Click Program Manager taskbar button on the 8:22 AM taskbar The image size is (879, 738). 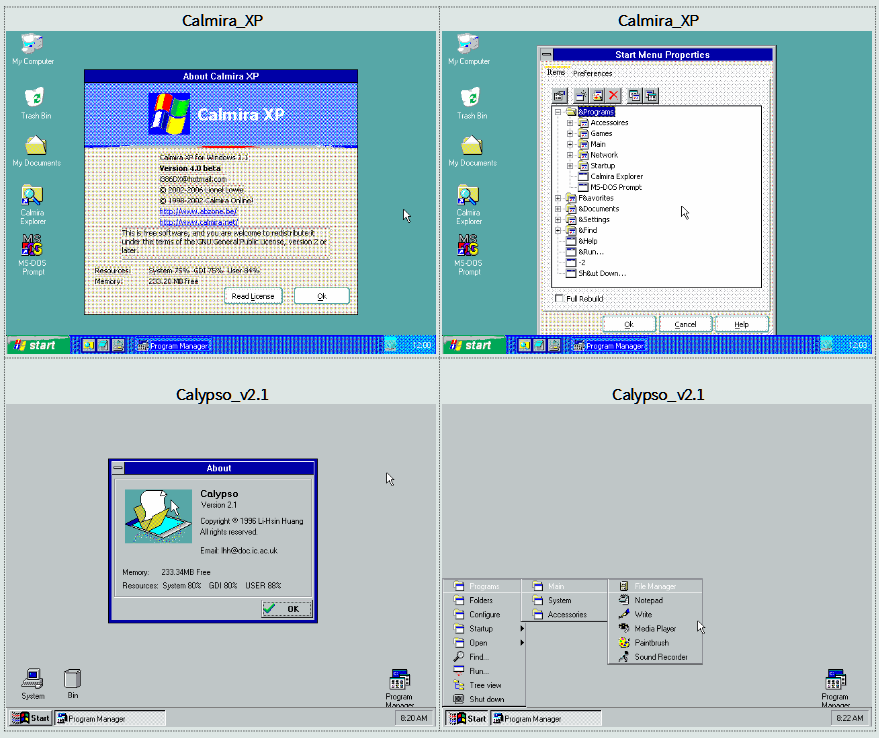pyautogui.click(x=546, y=718)
